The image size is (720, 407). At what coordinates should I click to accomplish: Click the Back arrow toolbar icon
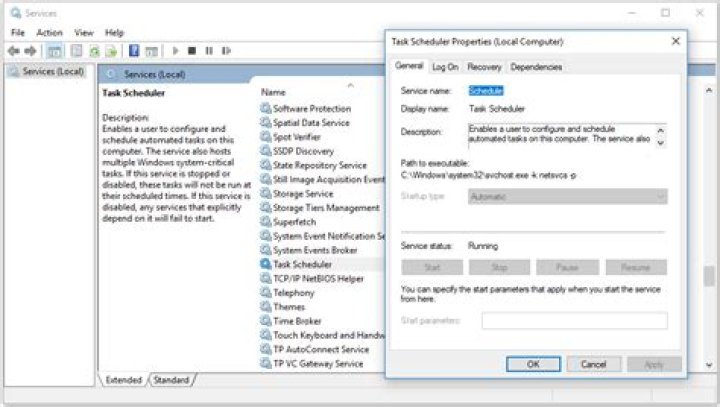(x=14, y=51)
